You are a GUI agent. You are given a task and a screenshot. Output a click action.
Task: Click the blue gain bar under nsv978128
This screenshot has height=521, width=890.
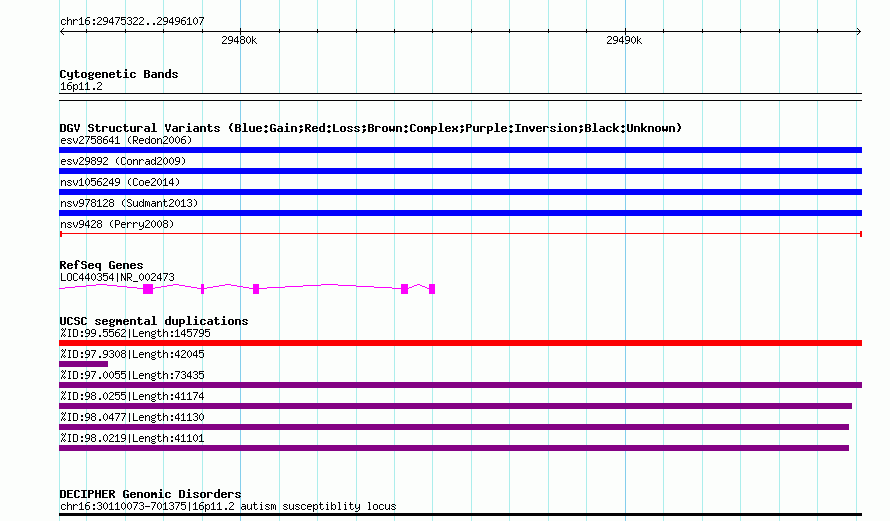(x=460, y=213)
